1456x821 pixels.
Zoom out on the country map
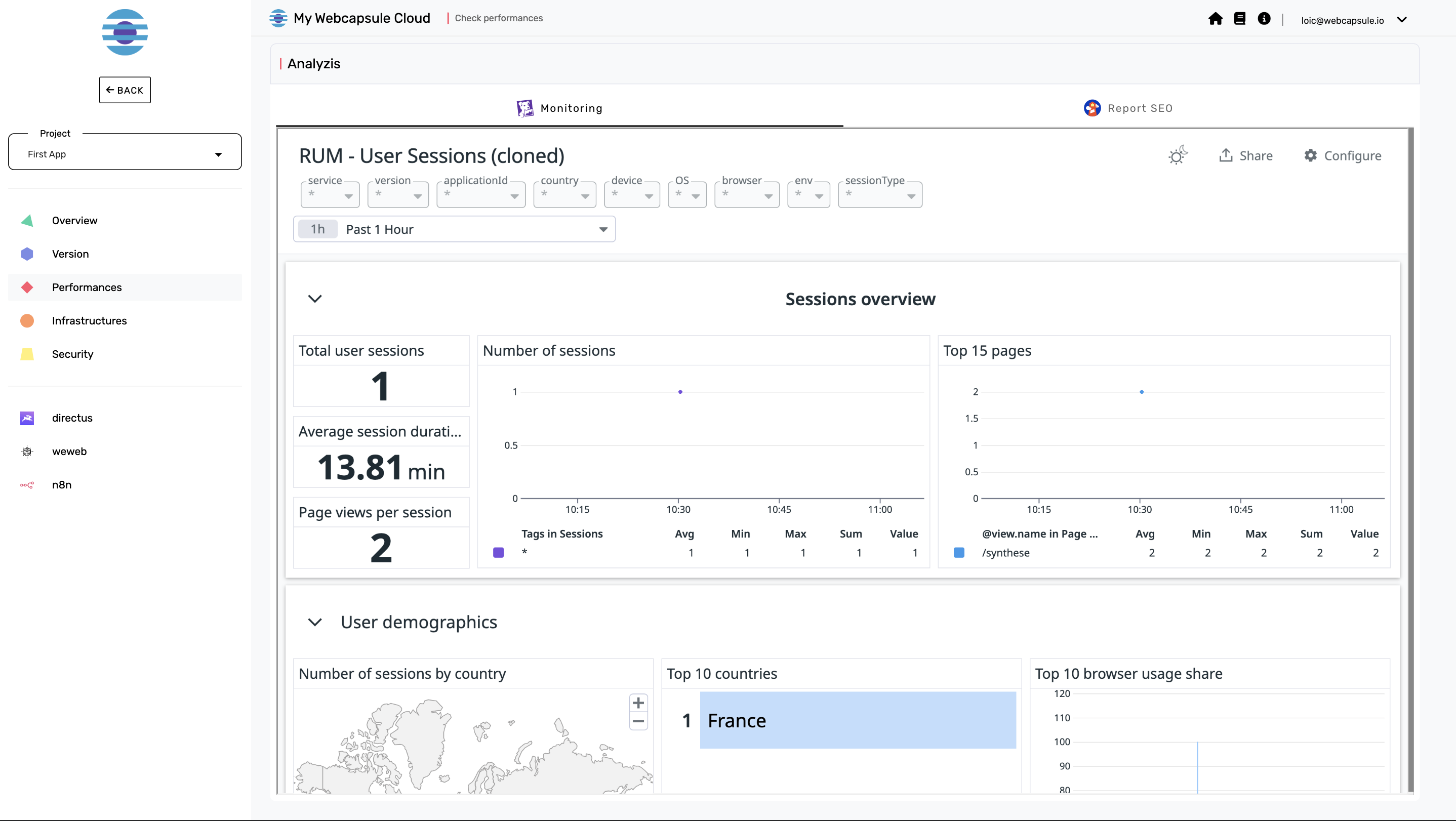pos(638,721)
